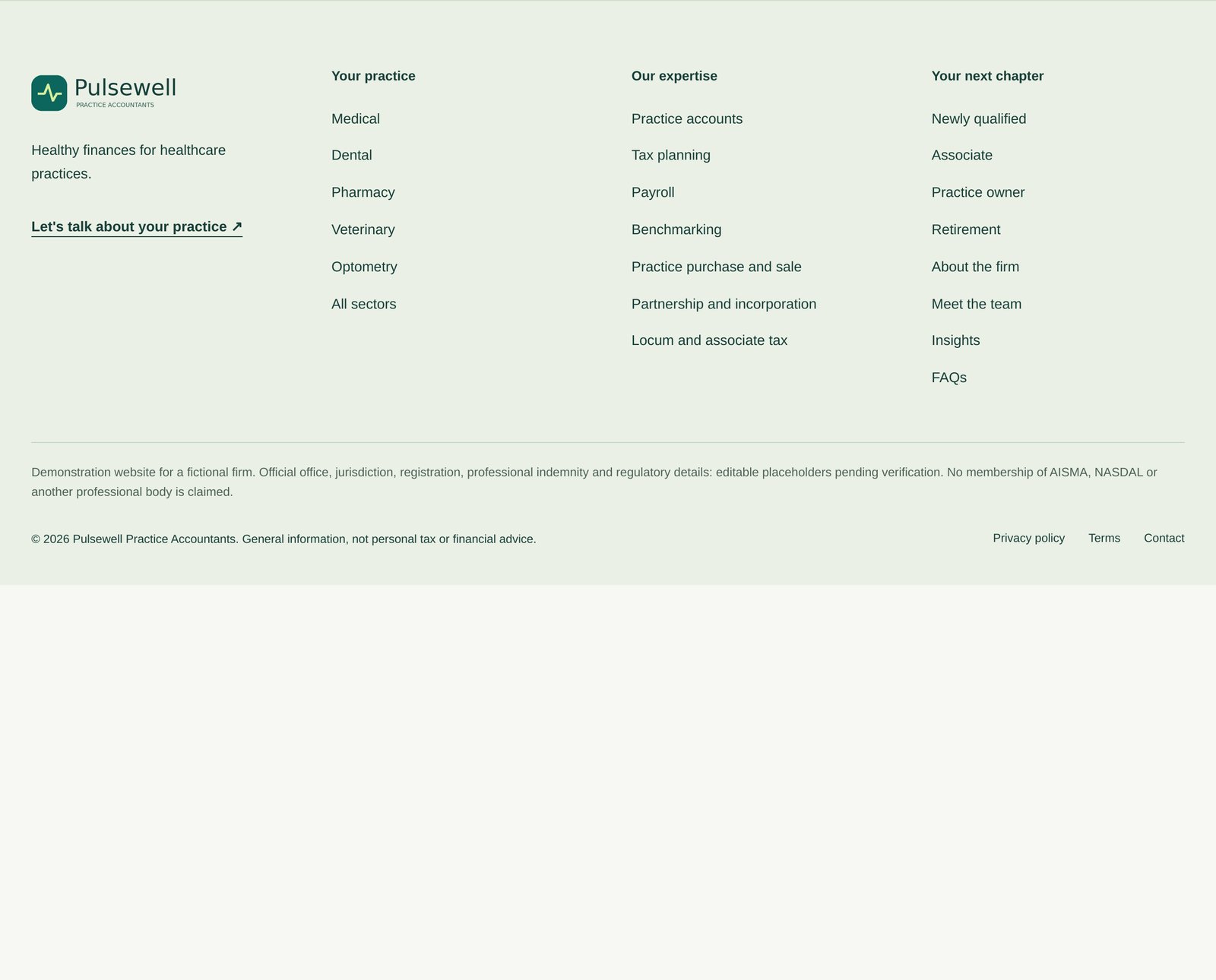Click the "Our expertise" column heading

coord(674,76)
